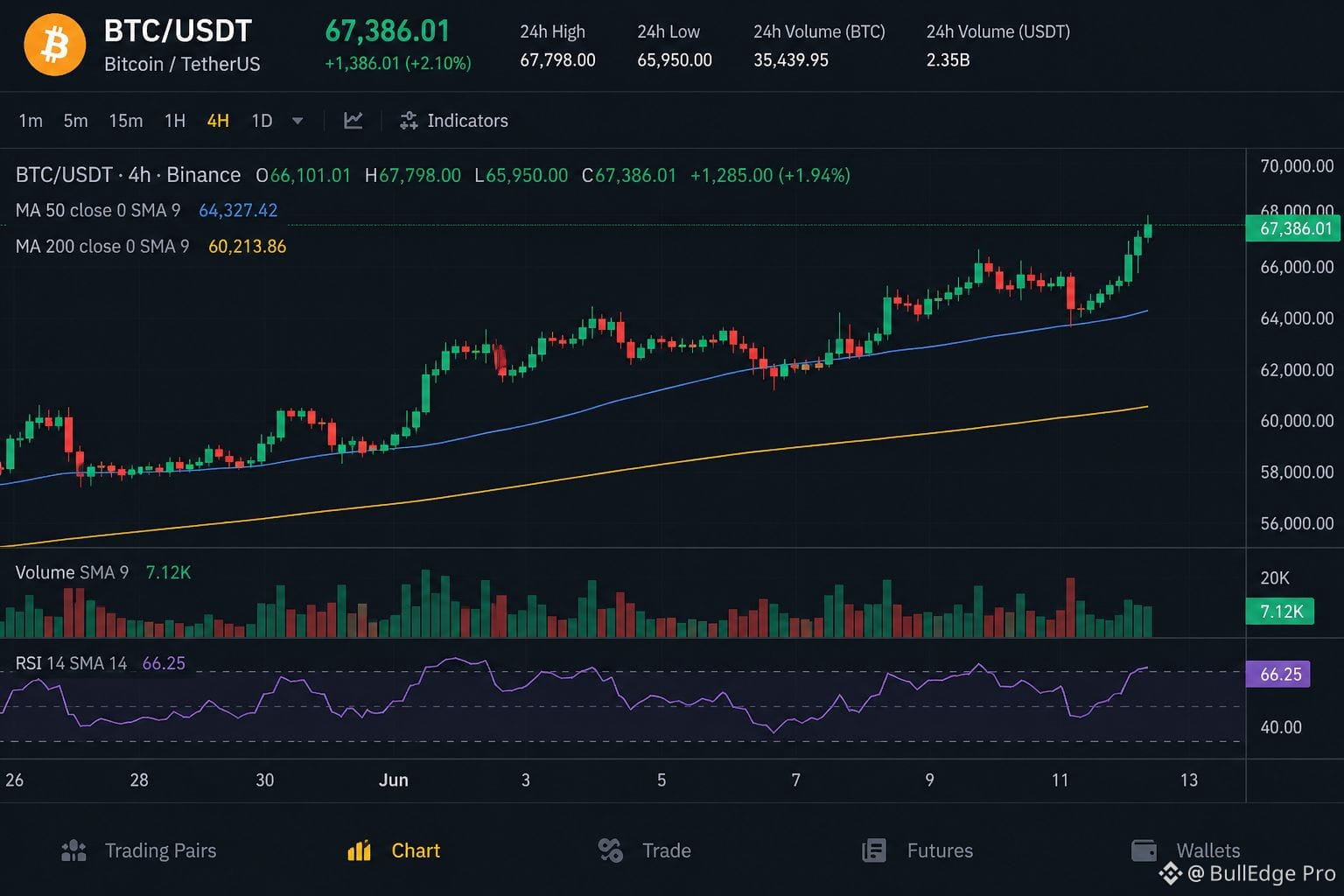1344x896 pixels.
Task: Click the purple 66.25 RSI axis tag
Action: coord(1278,675)
